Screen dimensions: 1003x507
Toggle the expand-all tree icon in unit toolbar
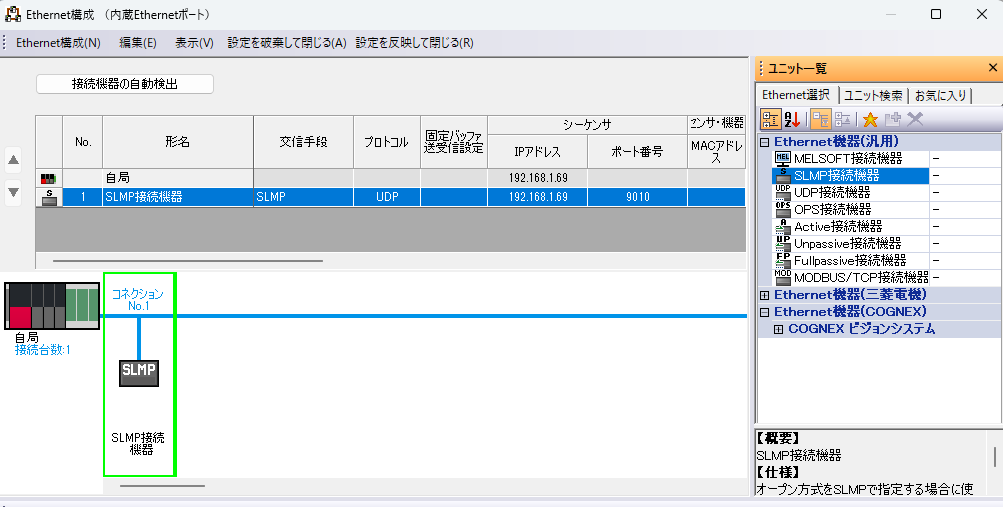[x=820, y=119]
